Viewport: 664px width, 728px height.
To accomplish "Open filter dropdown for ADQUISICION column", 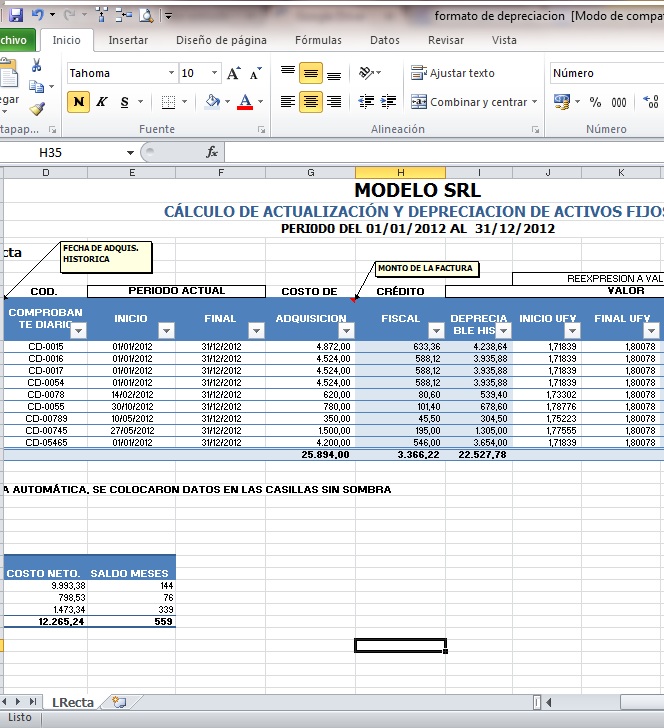I will [x=346, y=331].
